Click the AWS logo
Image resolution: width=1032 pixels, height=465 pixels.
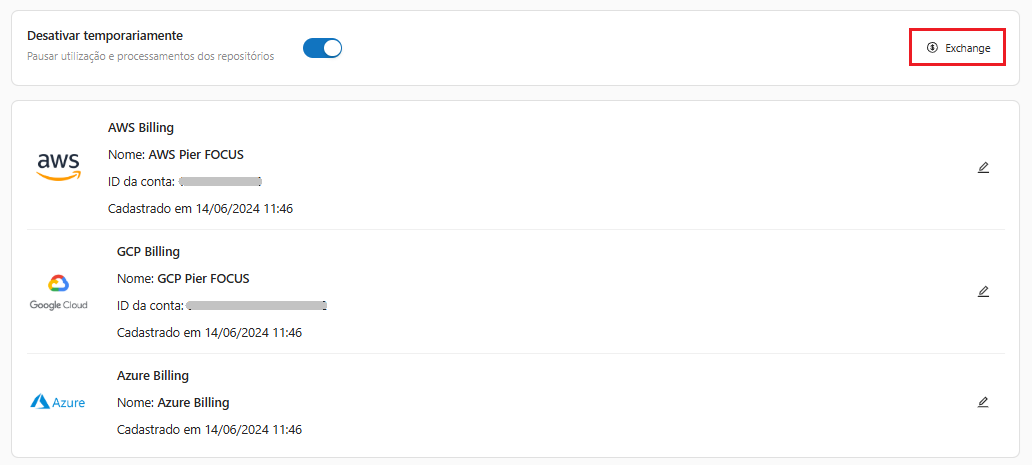pyautogui.click(x=58, y=167)
